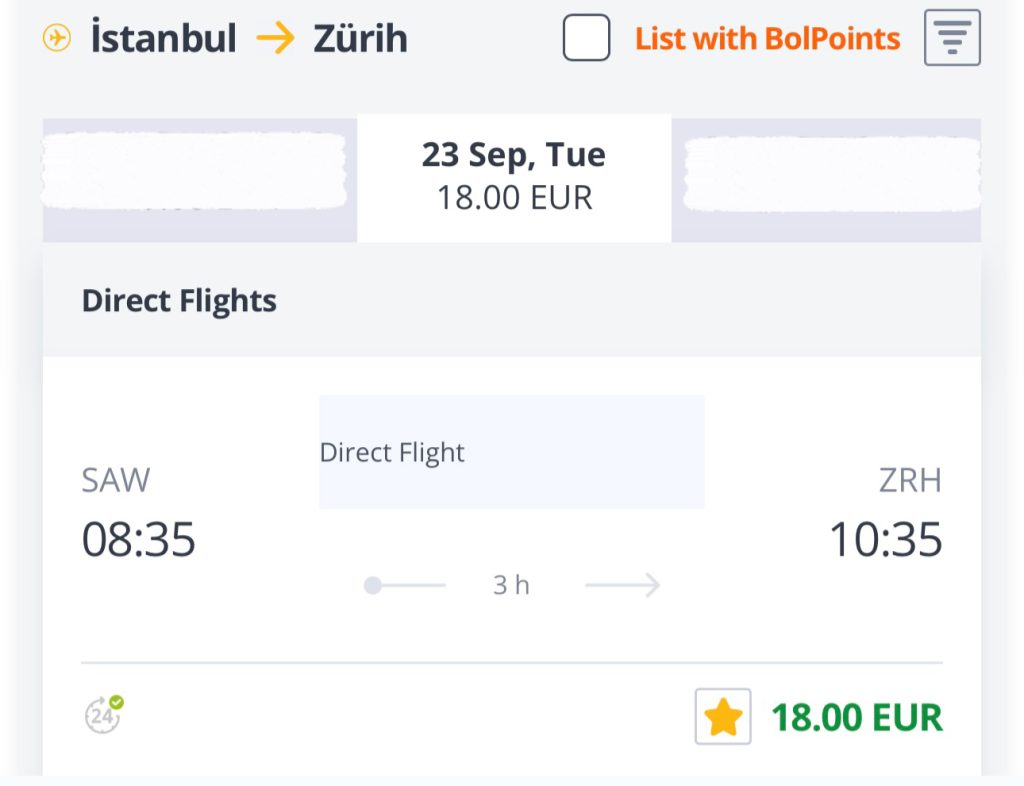
Task: Click the orange arrow between İstanbul and Zürih
Action: [275, 39]
